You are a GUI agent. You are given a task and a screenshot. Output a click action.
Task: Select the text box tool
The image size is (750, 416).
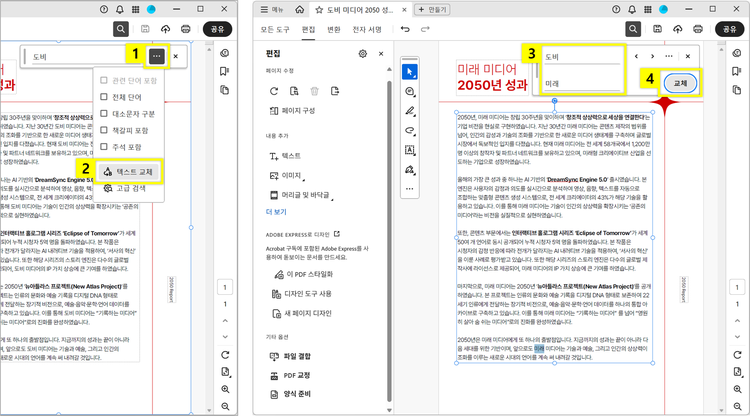[x=409, y=150]
